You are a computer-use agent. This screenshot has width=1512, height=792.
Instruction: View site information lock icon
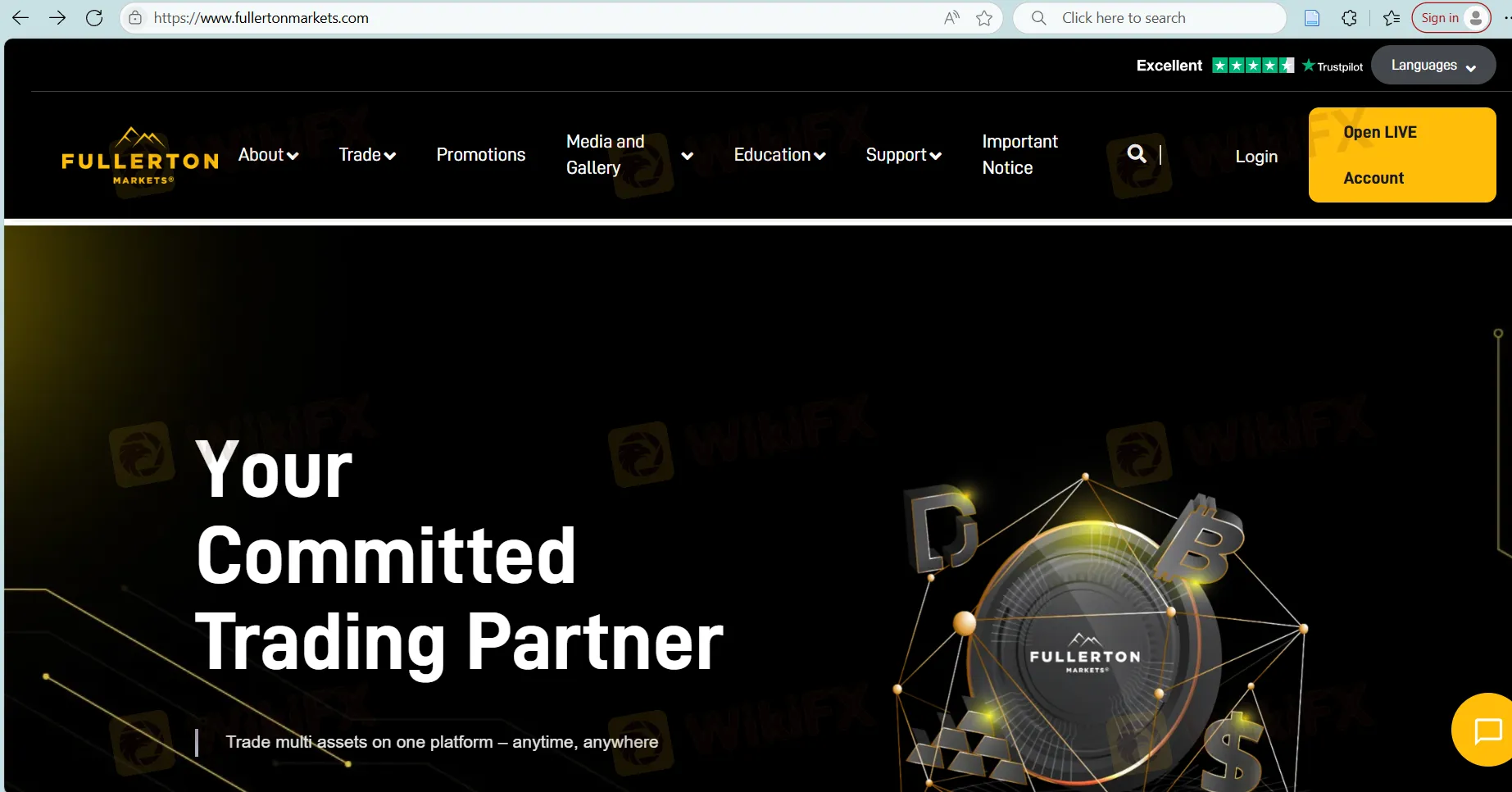pos(135,18)
